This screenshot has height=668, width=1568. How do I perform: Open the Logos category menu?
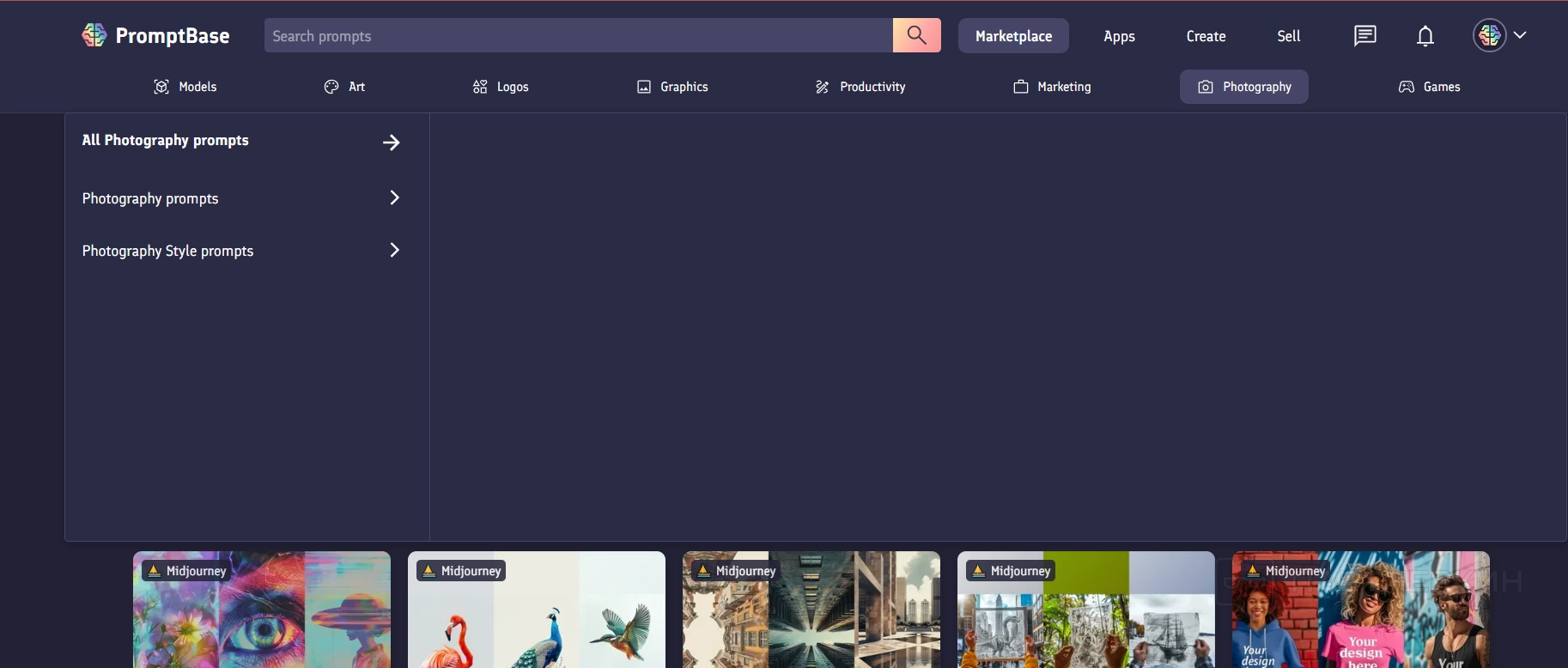point(501,87)
